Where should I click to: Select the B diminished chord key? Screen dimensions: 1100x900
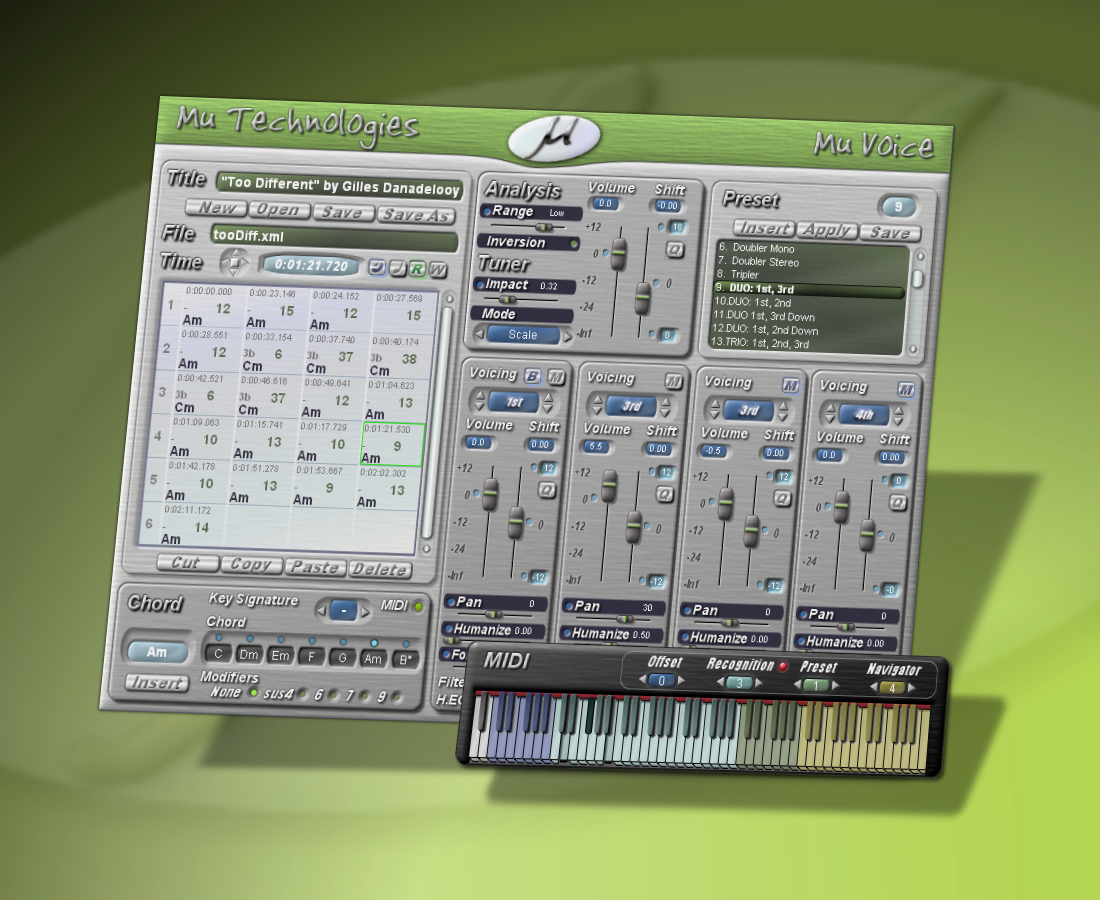pos(405,660)
